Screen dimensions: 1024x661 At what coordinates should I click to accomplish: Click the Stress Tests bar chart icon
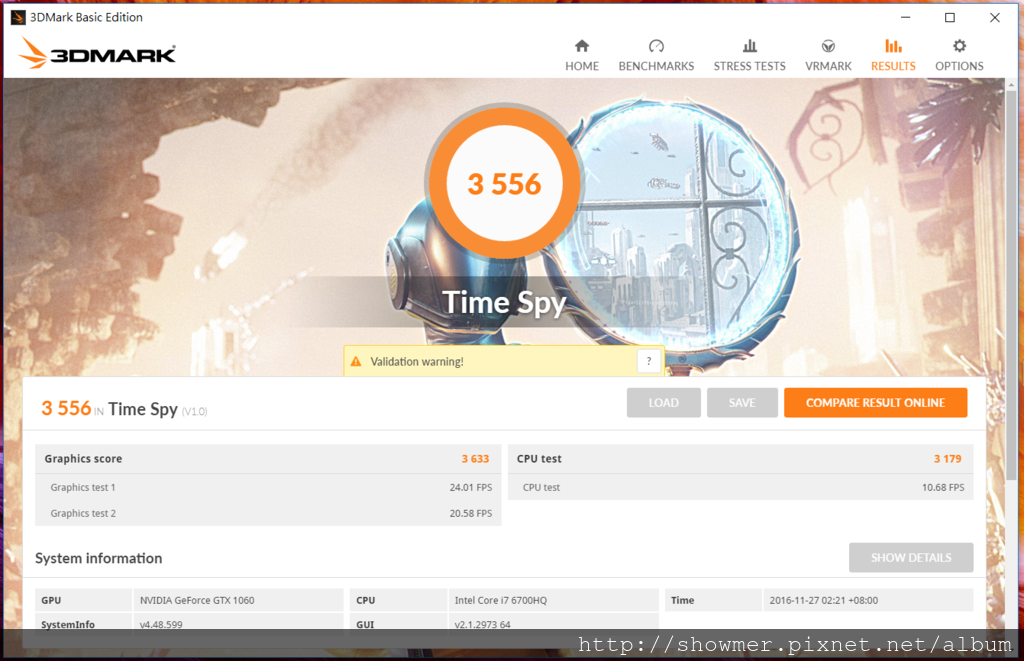[x=750, y=46]
